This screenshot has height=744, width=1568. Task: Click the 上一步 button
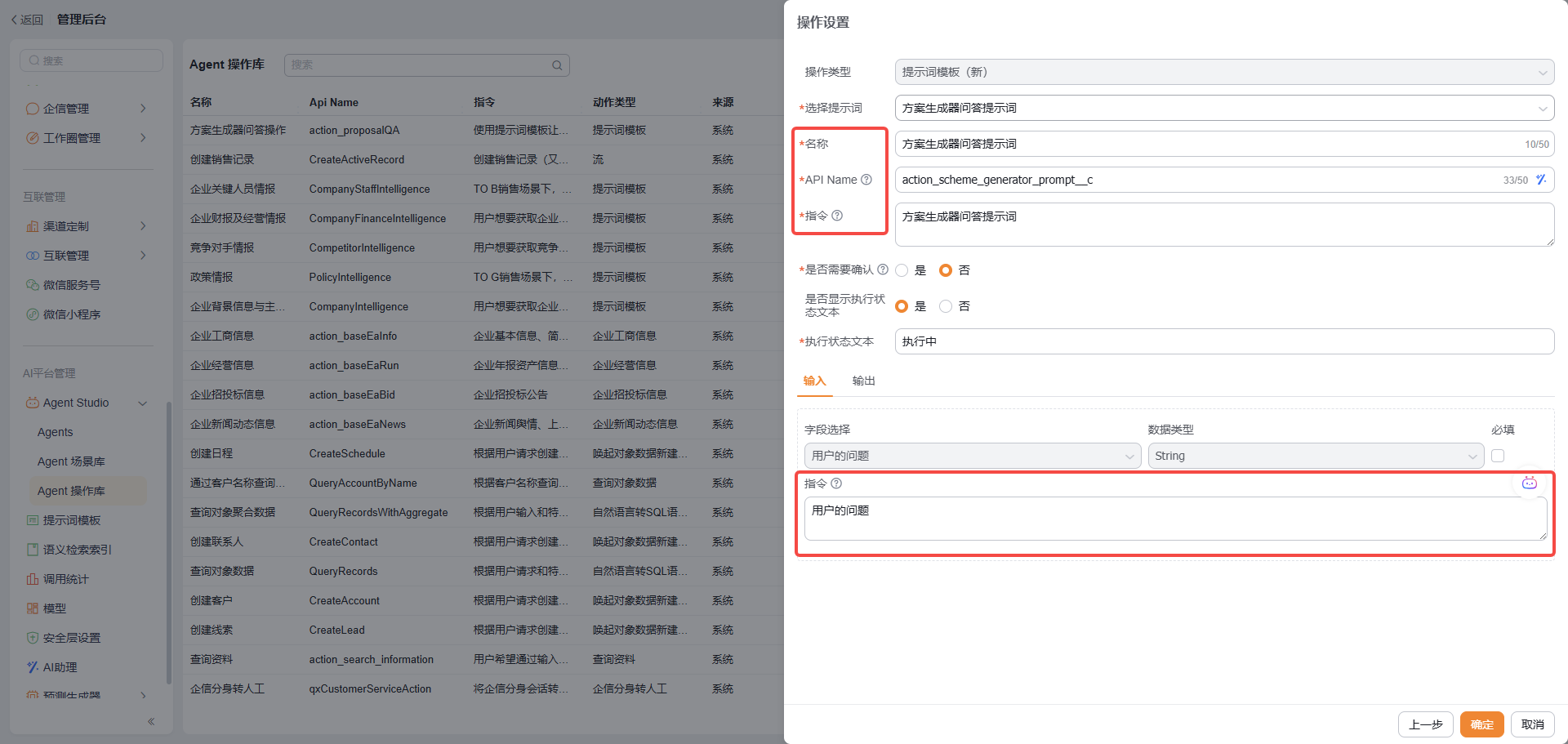point(1425,724)
